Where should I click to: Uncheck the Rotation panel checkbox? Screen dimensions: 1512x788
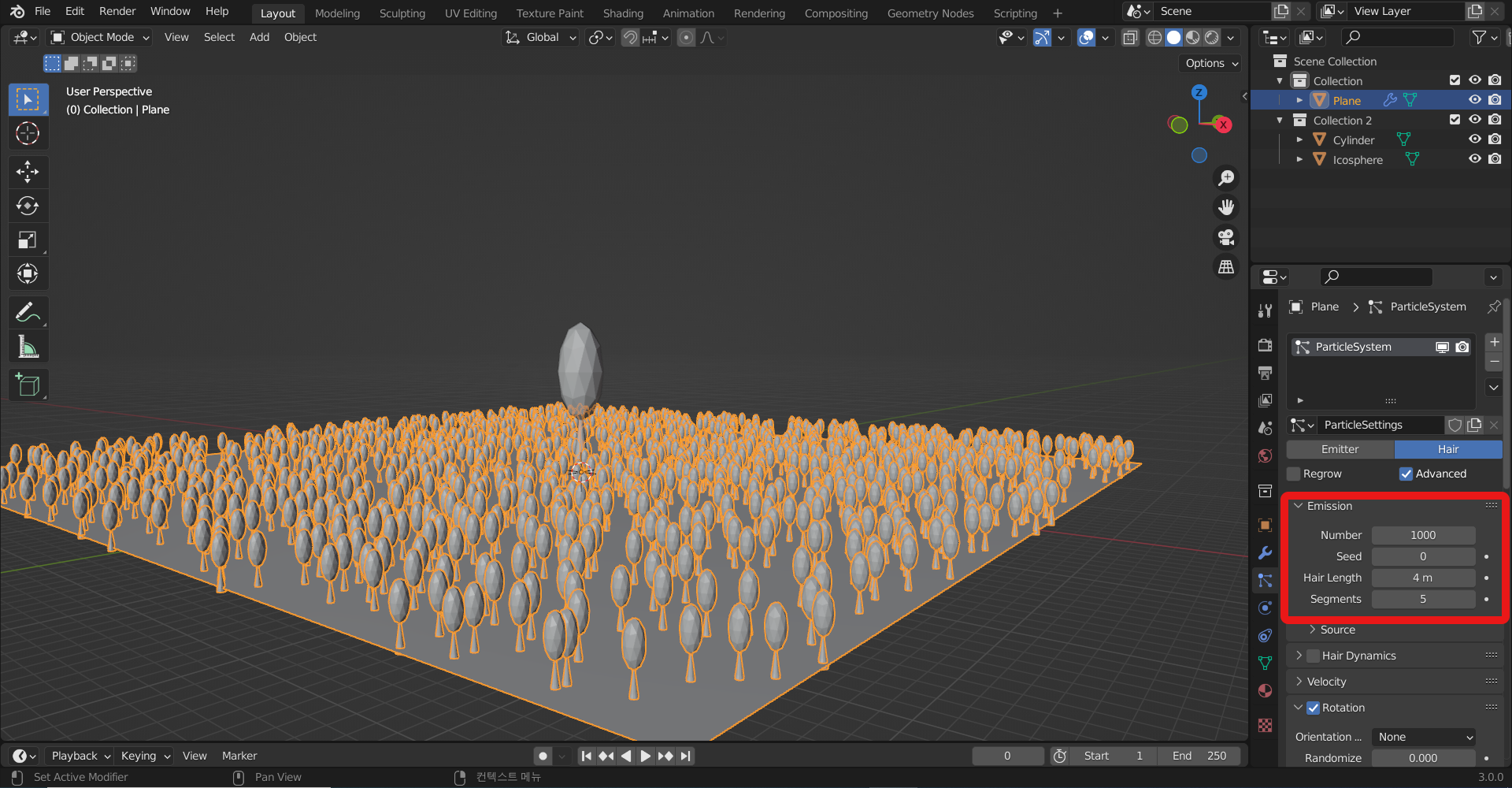[1313, 708]
